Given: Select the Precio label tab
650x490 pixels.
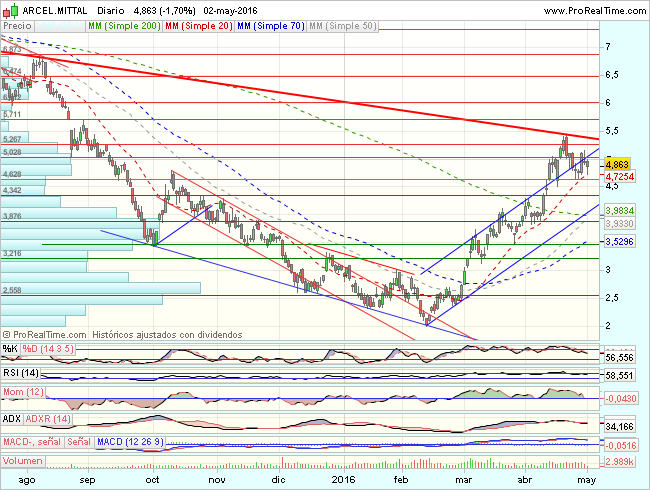Looking at the screenshot, I should click(17, 26).
